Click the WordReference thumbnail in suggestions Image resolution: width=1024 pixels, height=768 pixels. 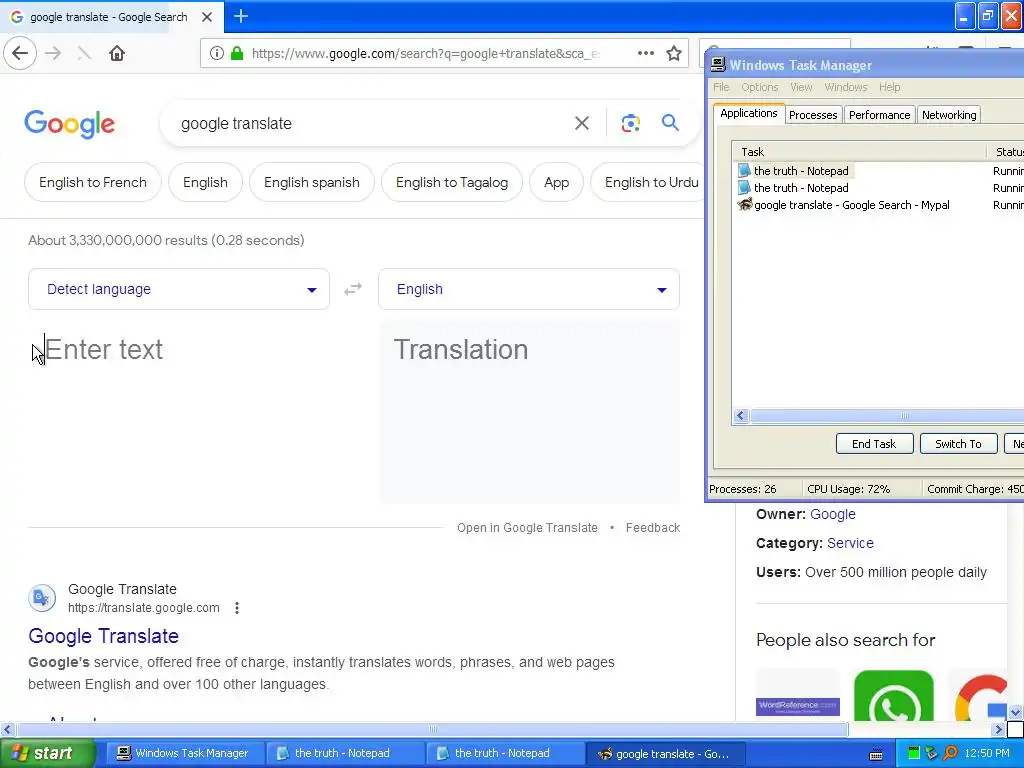[x=797, y=695]
